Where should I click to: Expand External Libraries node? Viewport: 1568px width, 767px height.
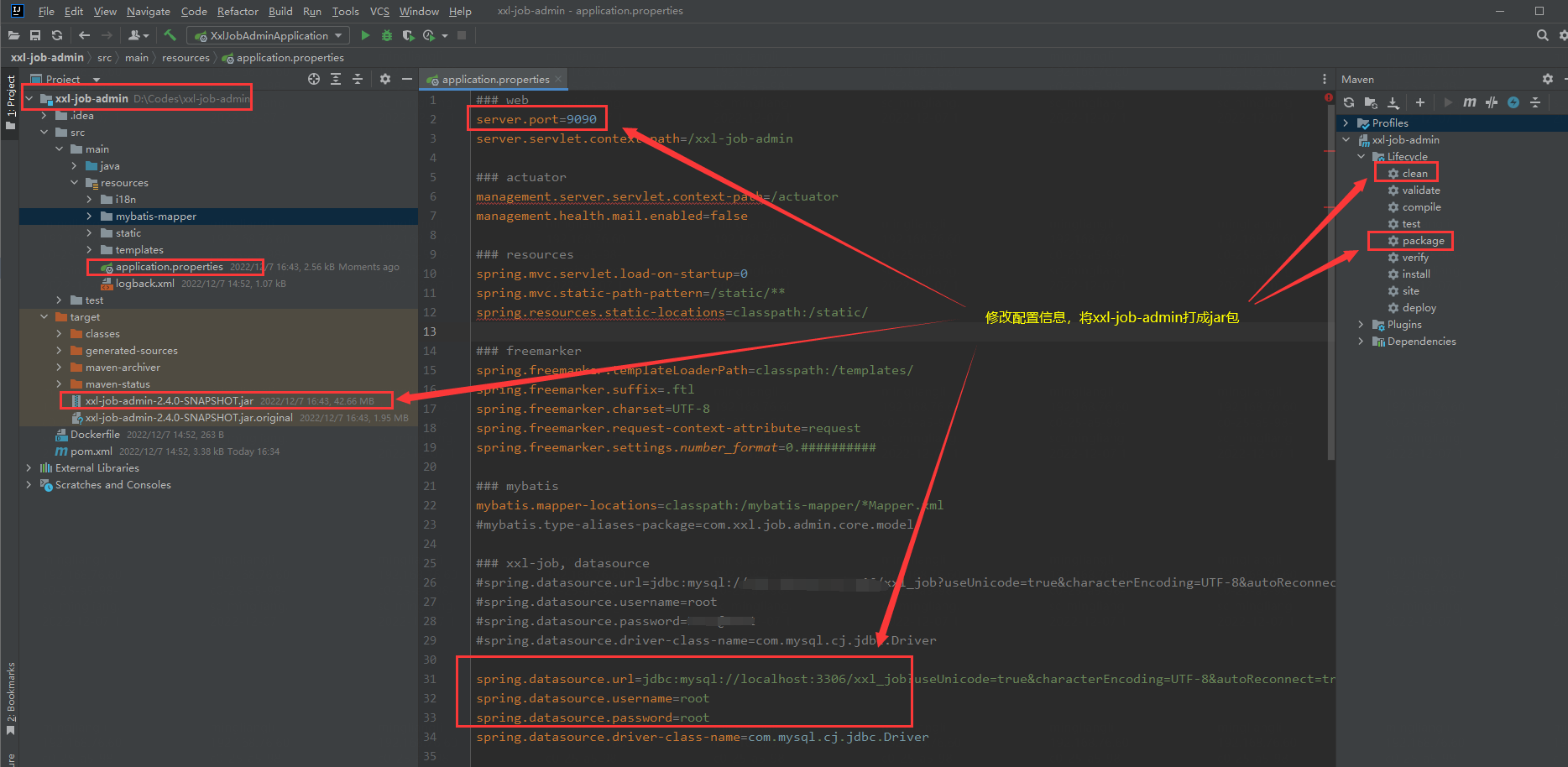[29, 468]
